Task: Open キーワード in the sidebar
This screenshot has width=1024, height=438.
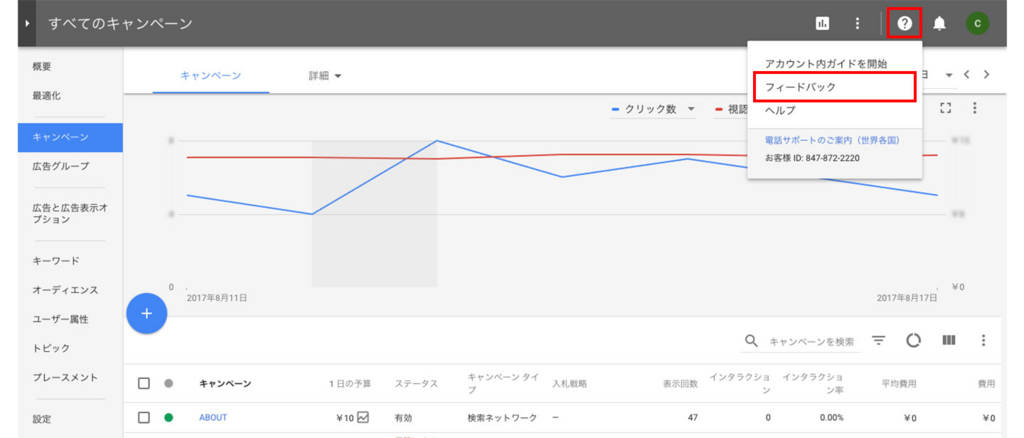Action: pyautogui.click(x=56, y=260)
